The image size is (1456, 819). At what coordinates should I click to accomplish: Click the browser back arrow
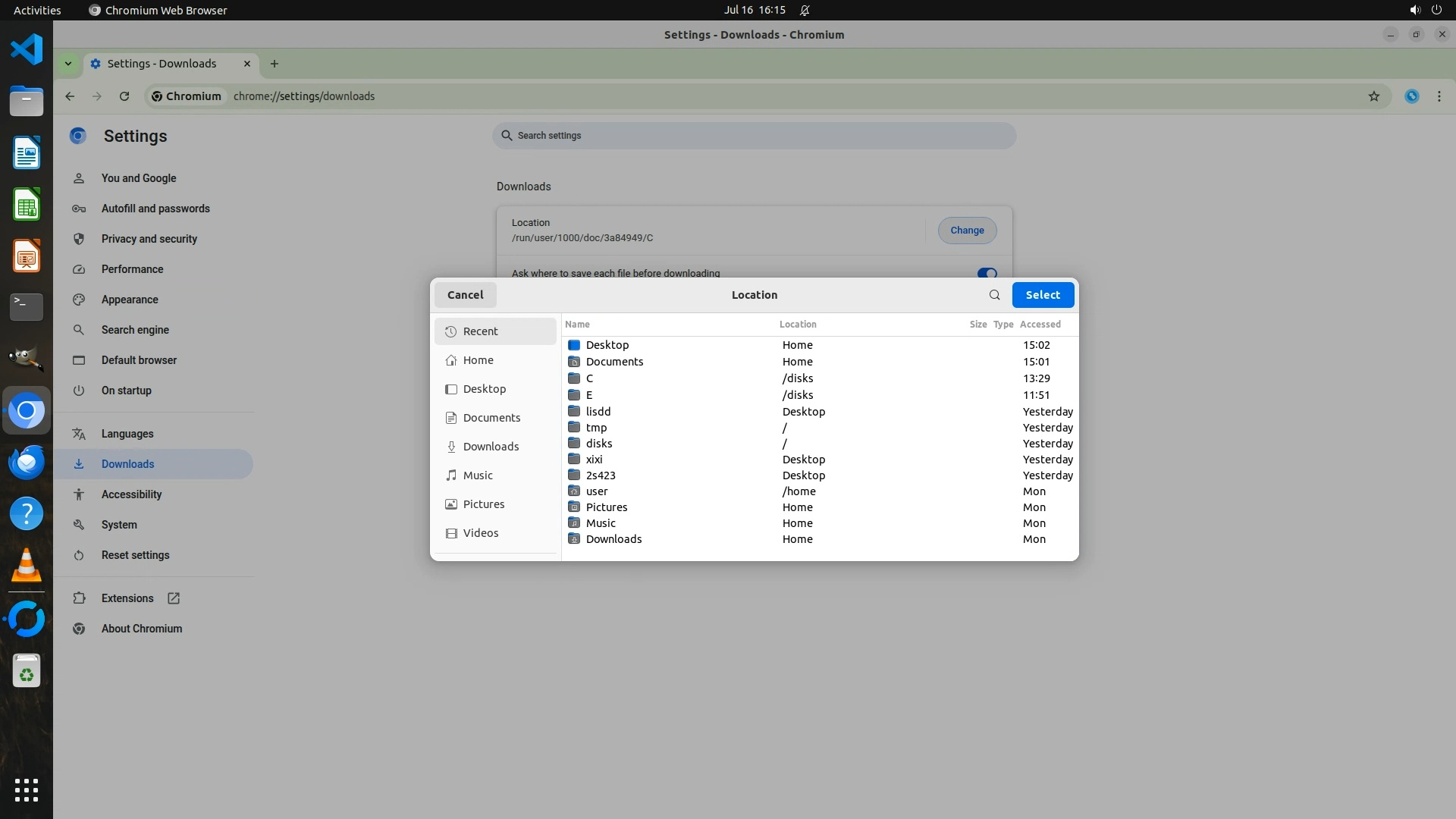pyautogui.click(x=70, y=96)
